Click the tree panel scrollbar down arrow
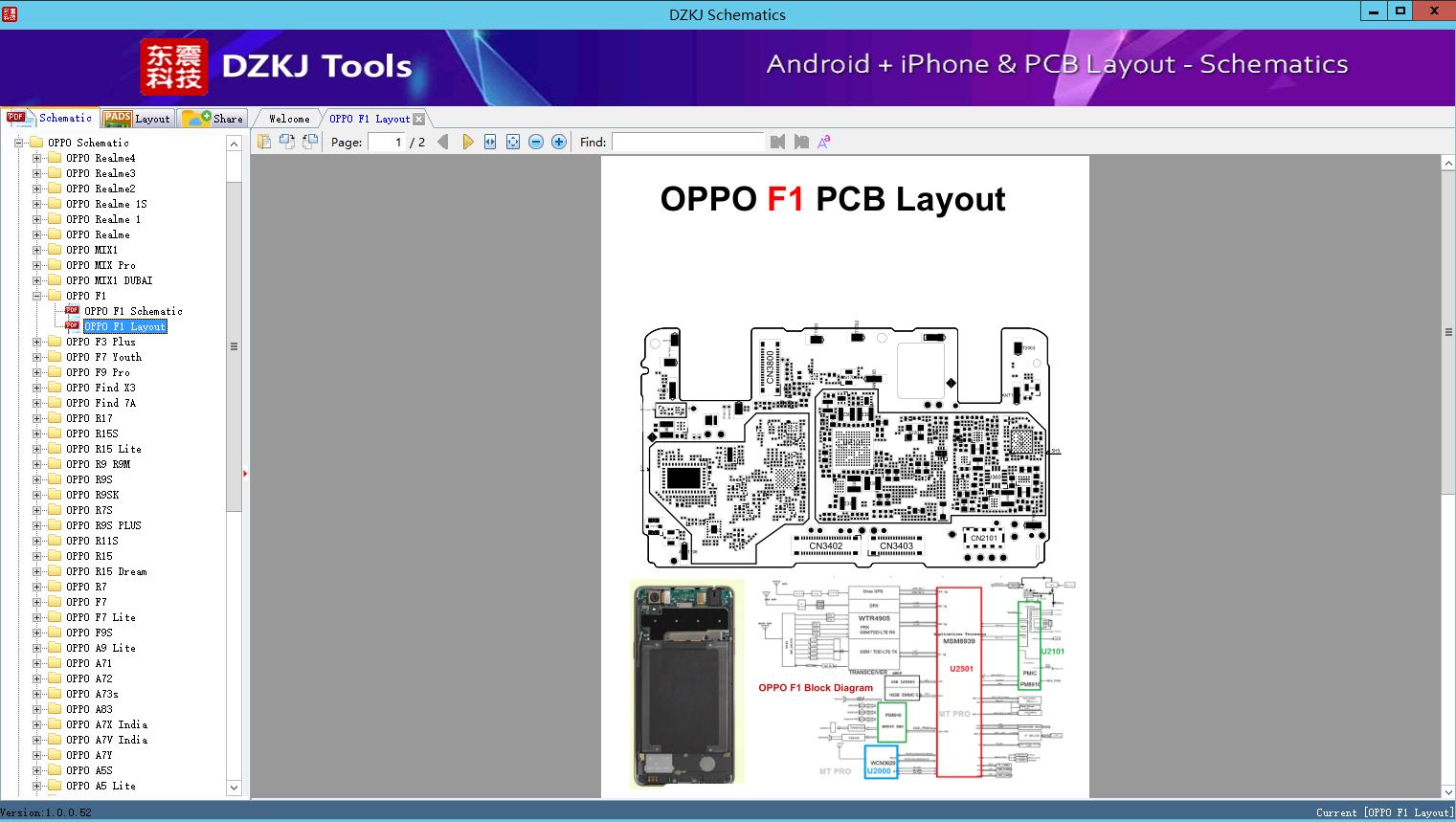1456x822 pixels. [x=234, y=788]
